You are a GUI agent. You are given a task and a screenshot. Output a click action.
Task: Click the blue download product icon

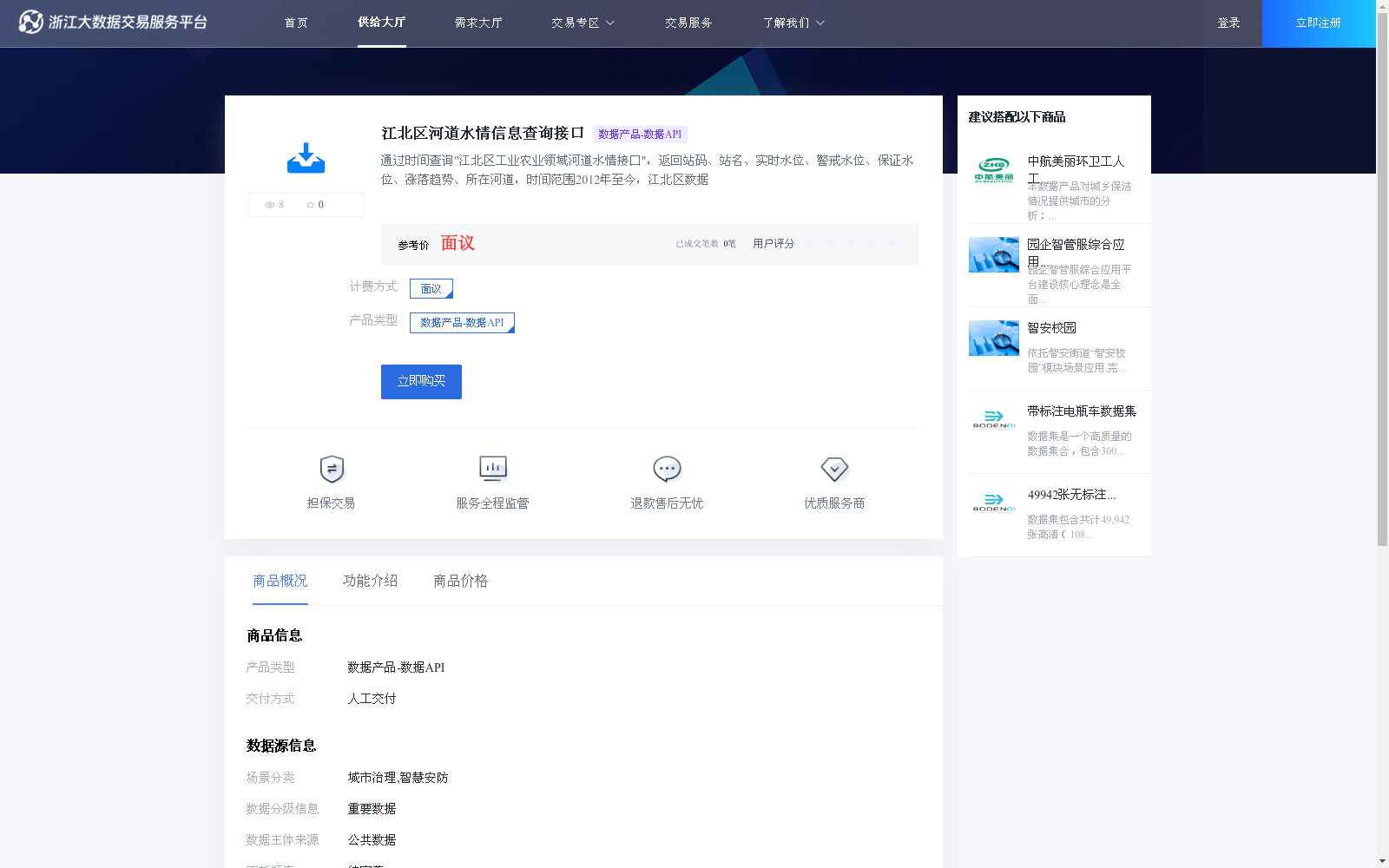(306, 158)
